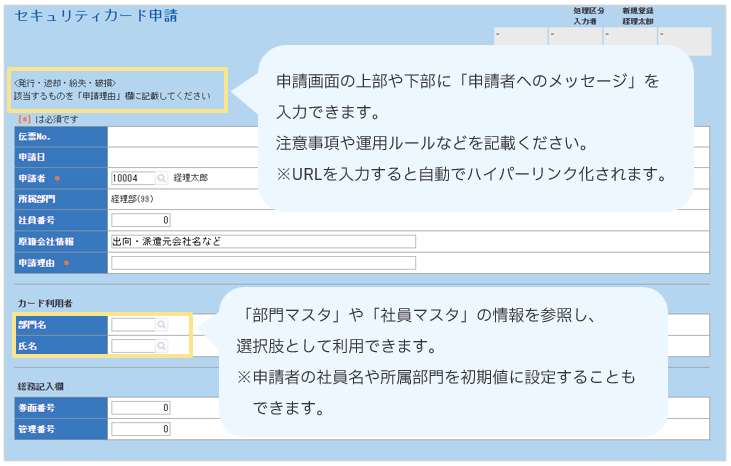731x466 pixels.
Task: Click the 氏名 lookup magnifier icon
Action: point(162,346)
